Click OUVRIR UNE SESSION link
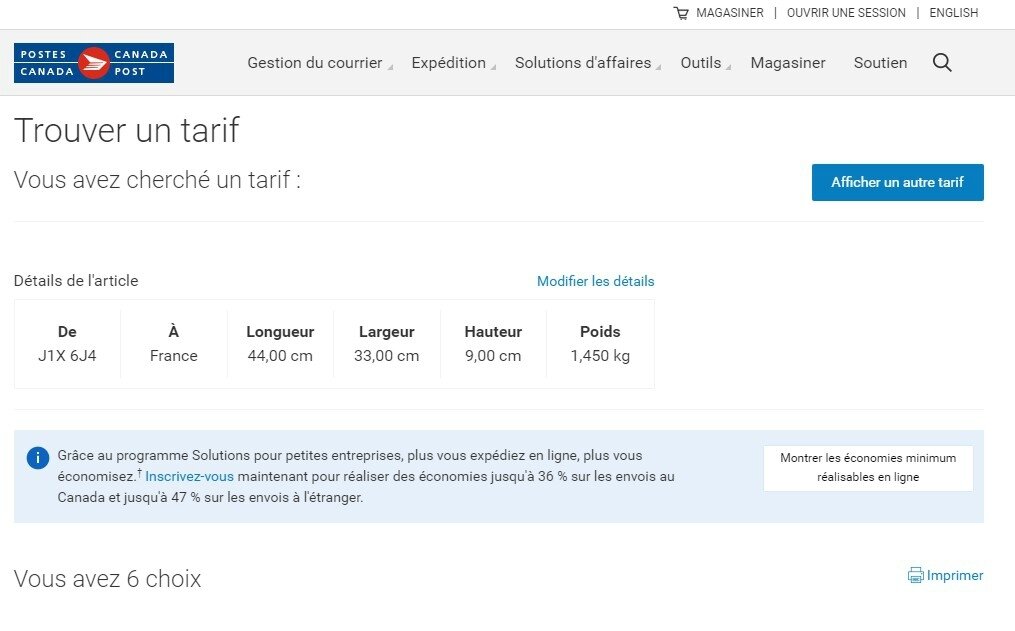The image size is (1015, 631). tap(846, 13)
